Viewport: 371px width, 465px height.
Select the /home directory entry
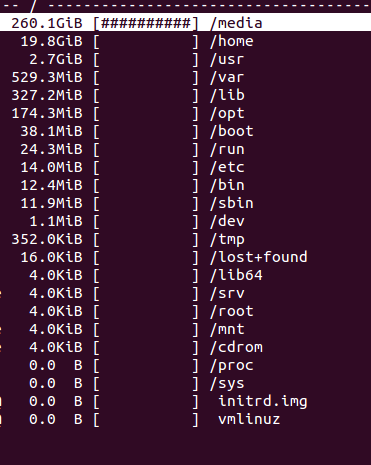[x=185, y=41]
